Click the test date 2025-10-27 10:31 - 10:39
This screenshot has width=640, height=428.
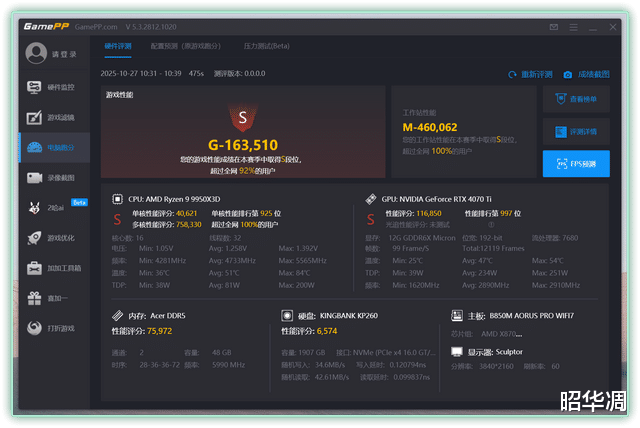(141, 73)
